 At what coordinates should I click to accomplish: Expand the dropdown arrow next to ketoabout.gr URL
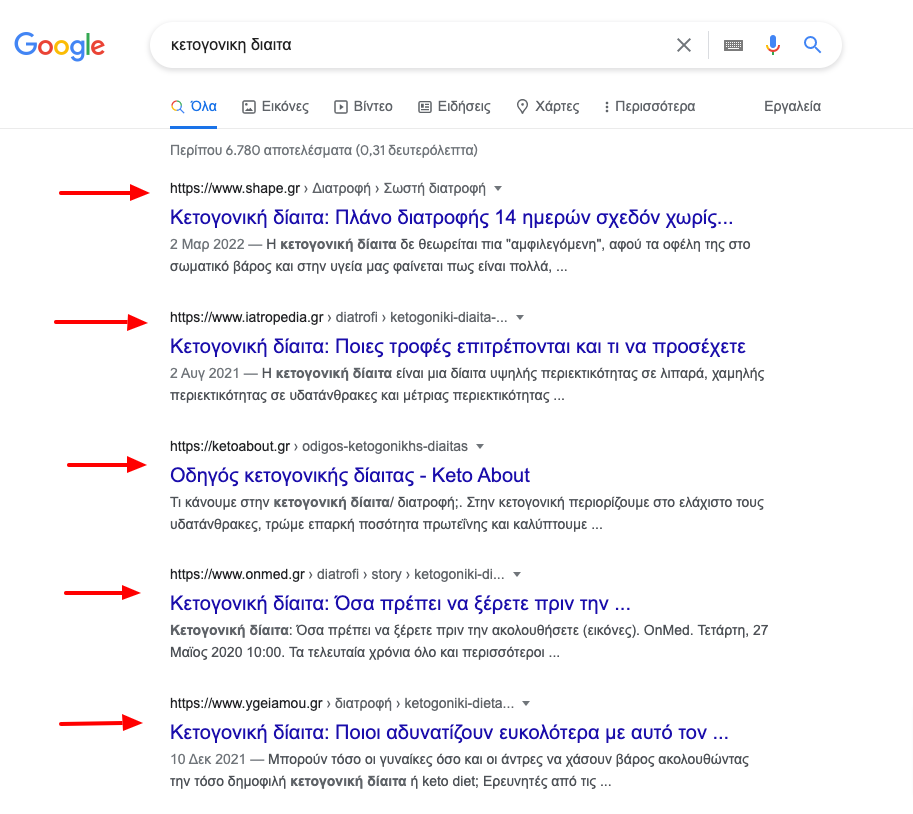(x=480, y=447)
